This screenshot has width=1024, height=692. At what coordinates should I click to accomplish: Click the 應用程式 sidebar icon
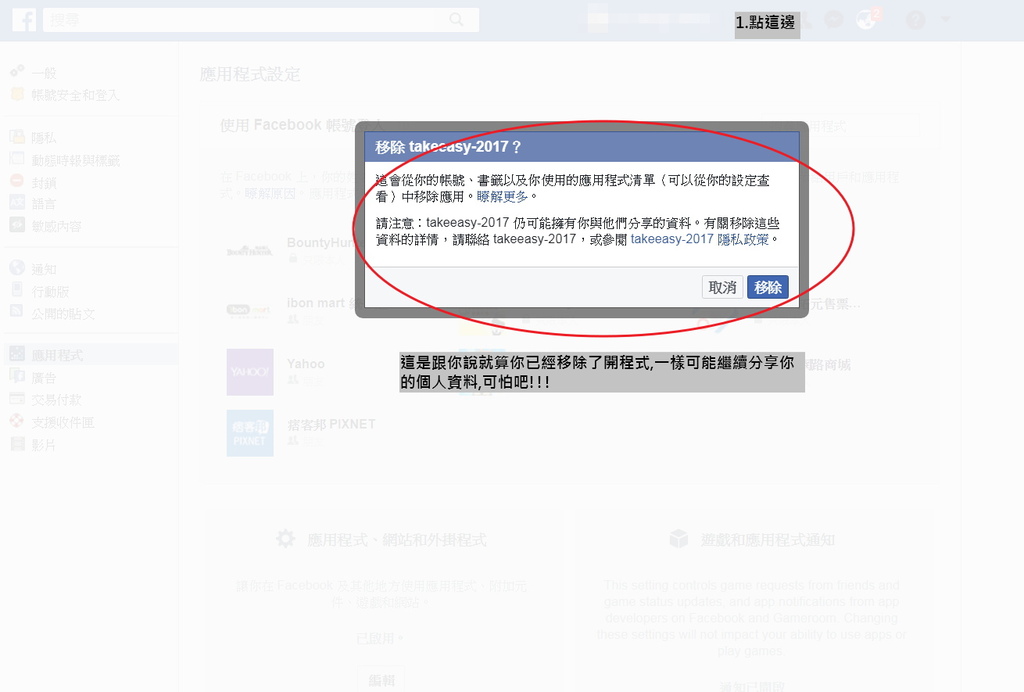tap(17, 354)
